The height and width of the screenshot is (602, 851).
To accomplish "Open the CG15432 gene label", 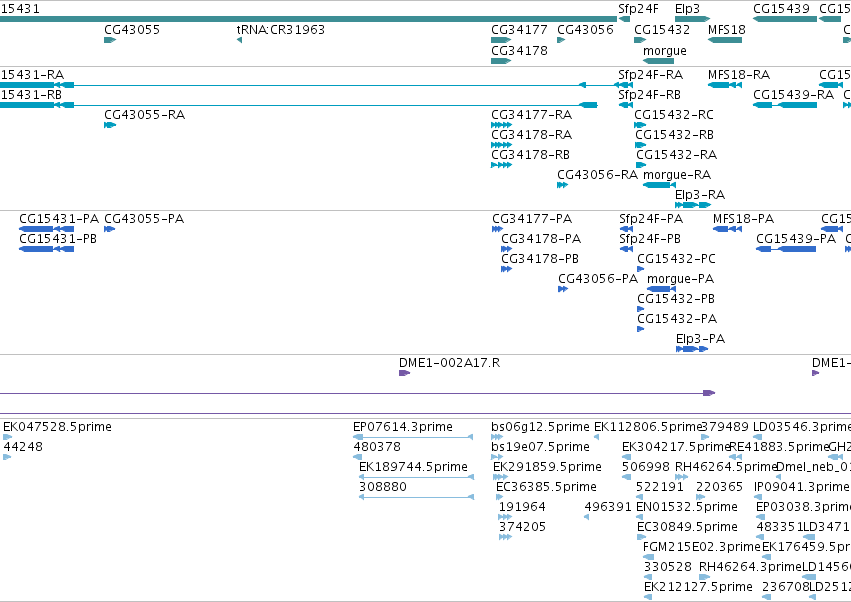I will click(x=662, y=29).
